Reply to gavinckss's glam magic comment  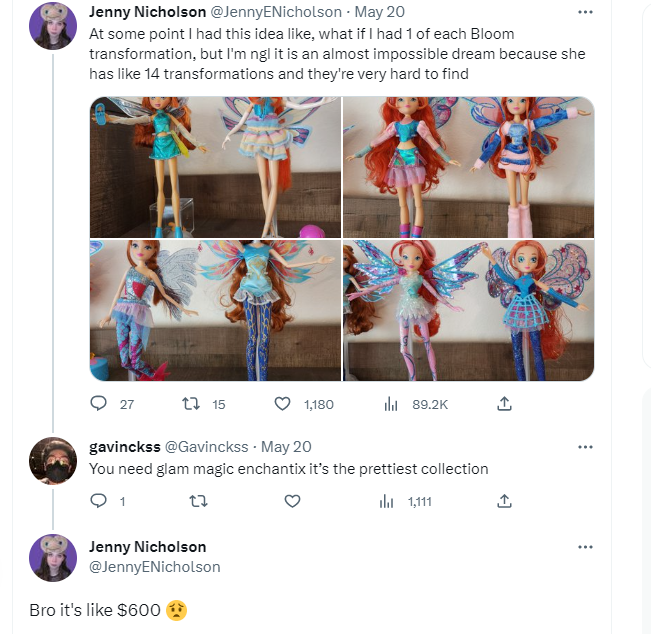click(x=99, y=502)
